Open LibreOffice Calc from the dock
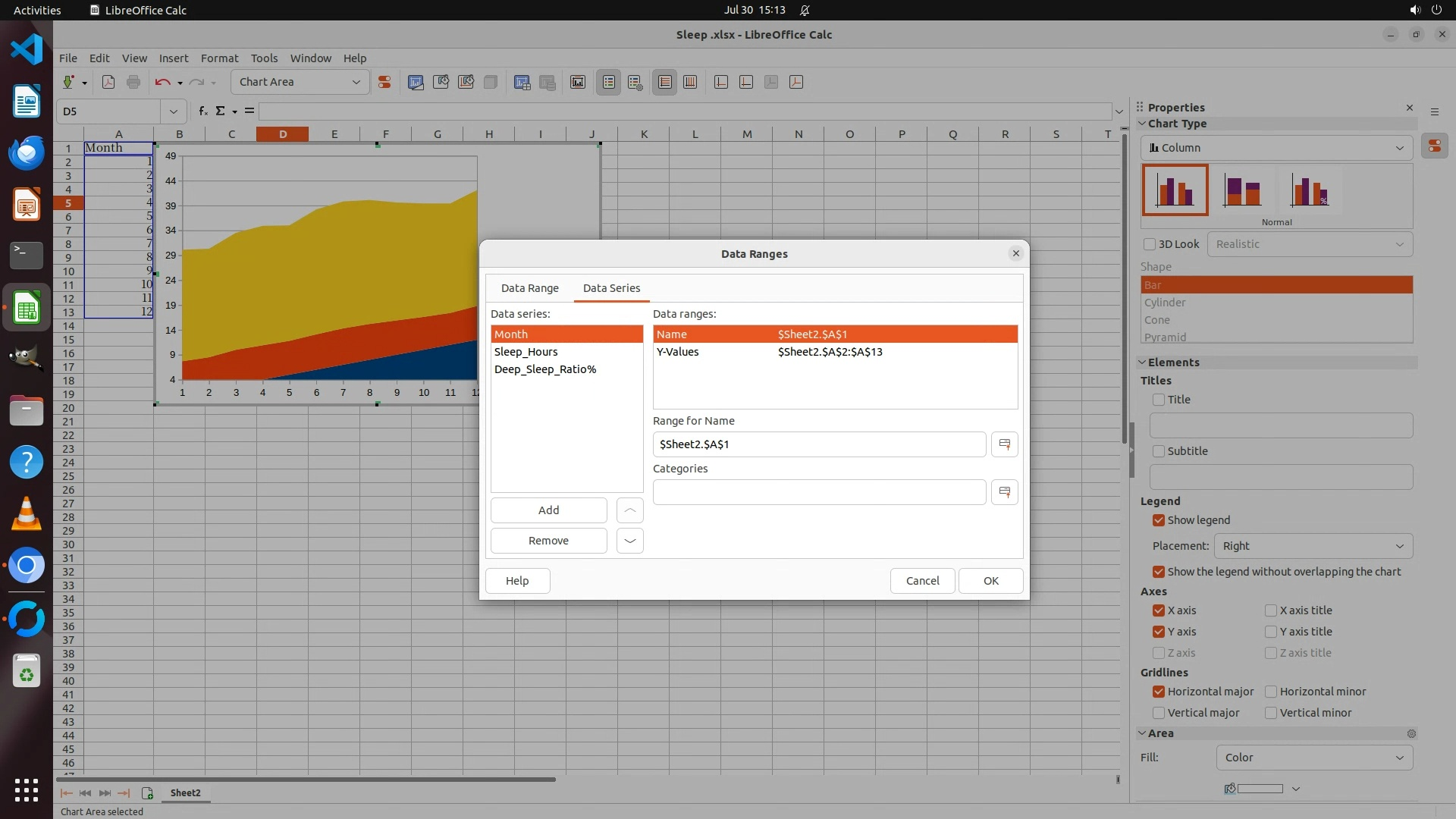Screen dimensions: 1456x819 click(27, 309)
